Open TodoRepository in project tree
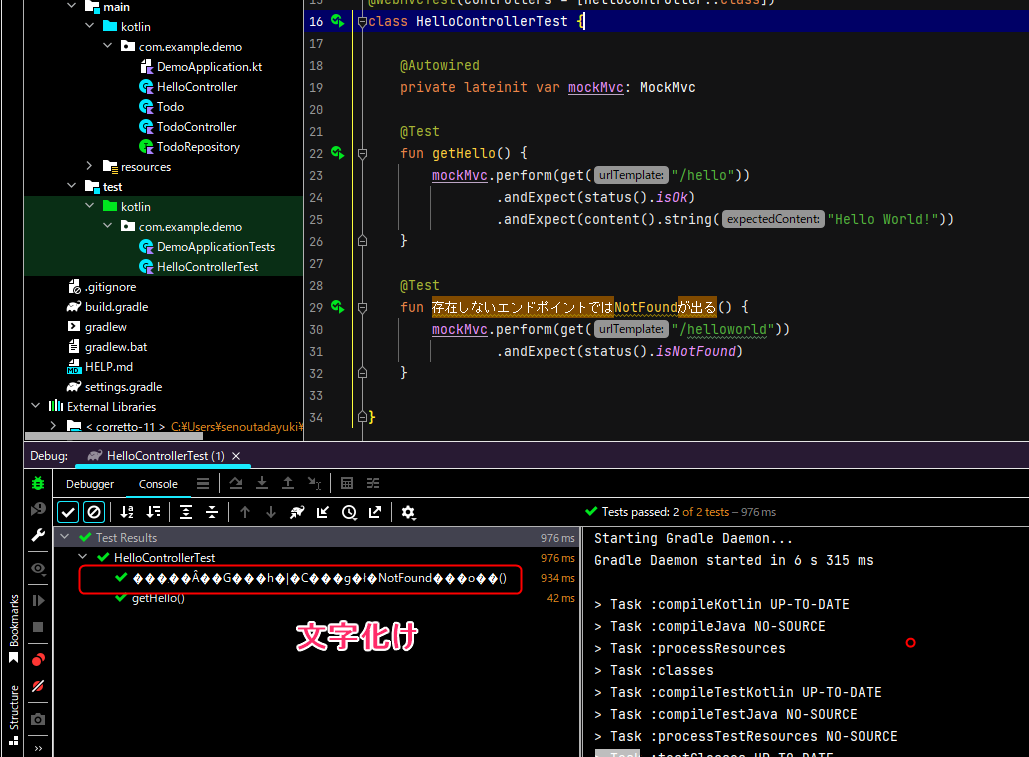This screenshot has width=1029, height=757. (x=198, y=146)
